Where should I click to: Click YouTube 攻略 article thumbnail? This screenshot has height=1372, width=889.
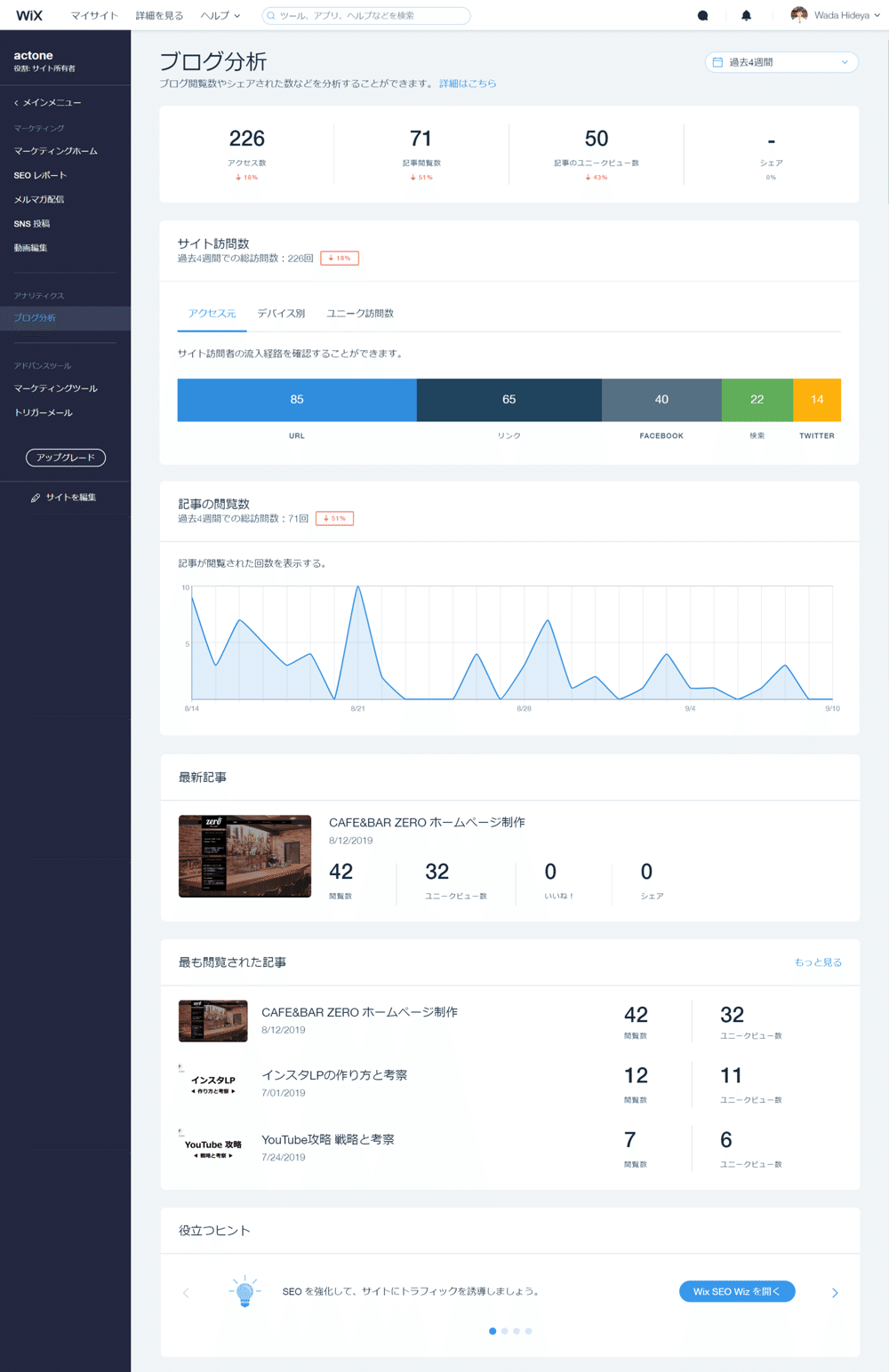coord(212,1149)
